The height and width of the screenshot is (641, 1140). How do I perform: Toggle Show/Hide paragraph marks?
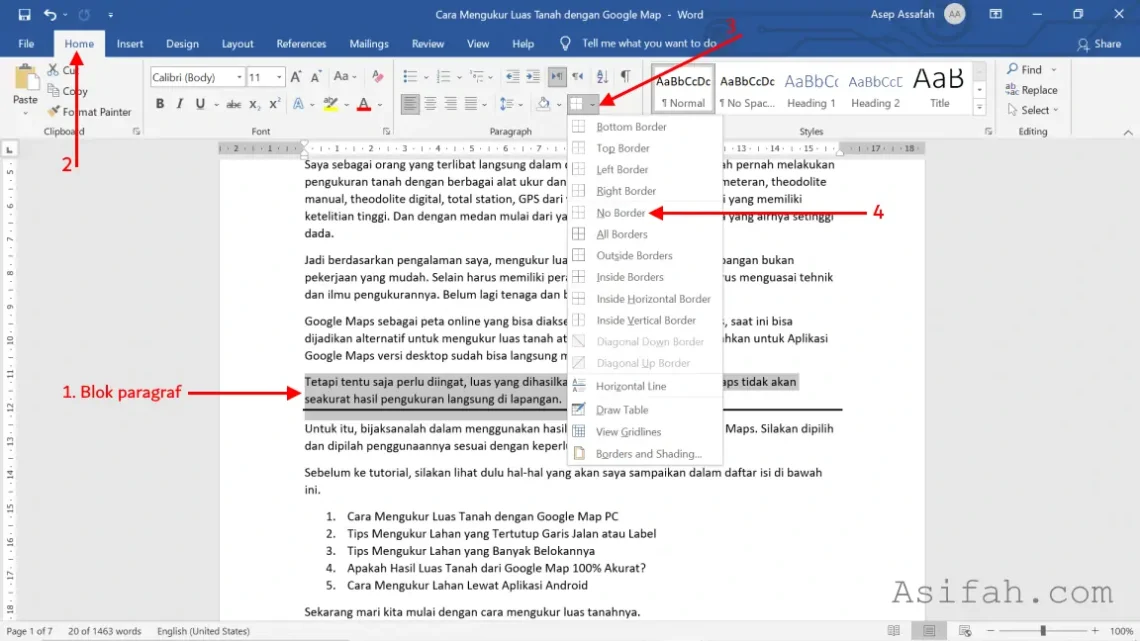pos(625,76)
